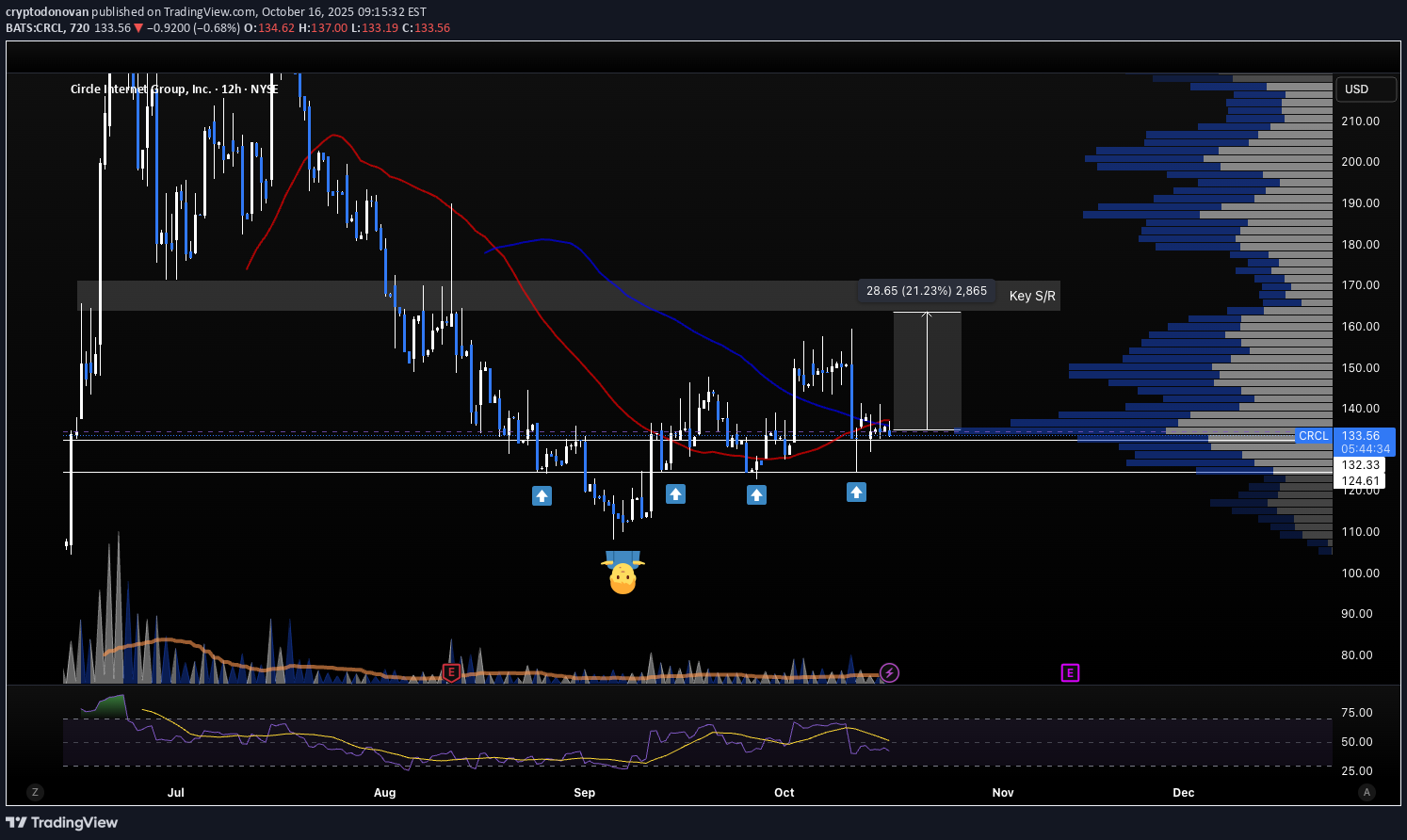Select the blue arrow marker under the late-August candle
This screenshot has height=840, width=1407.
(x=542, y=495)
